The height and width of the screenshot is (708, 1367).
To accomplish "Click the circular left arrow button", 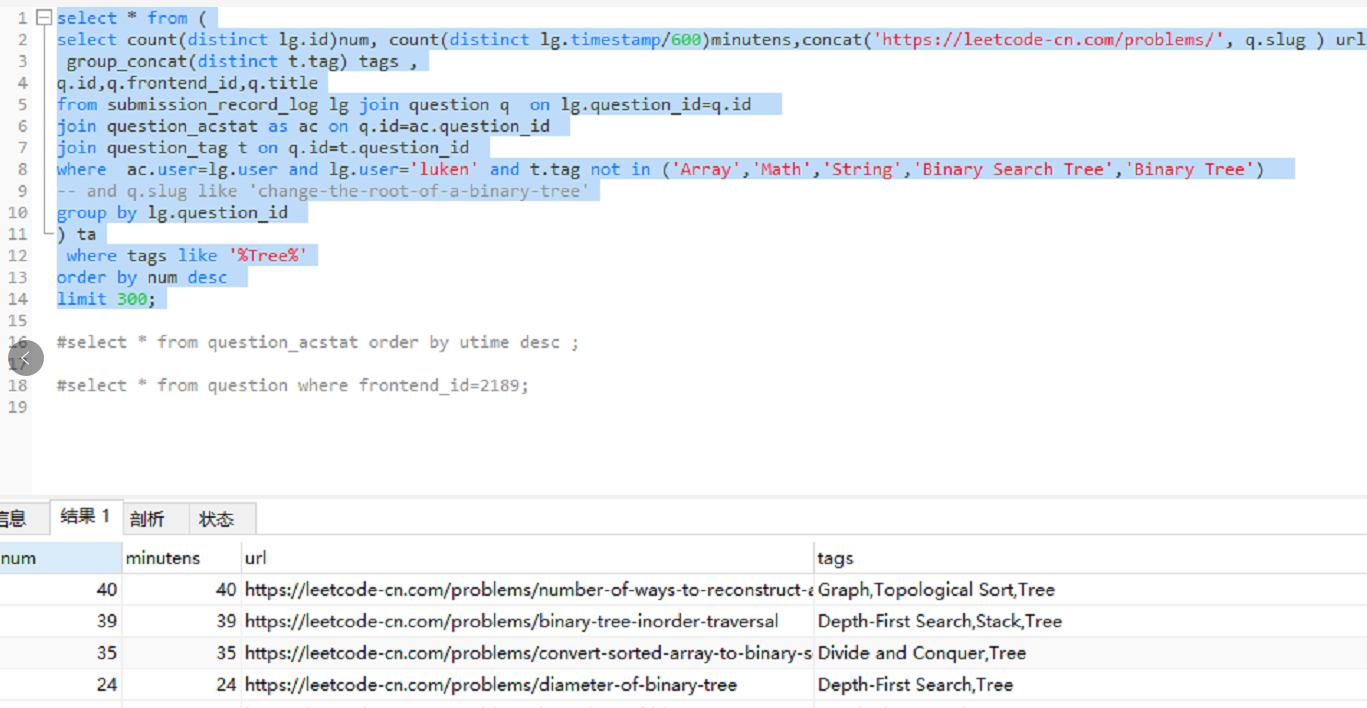I will [26, 358].
